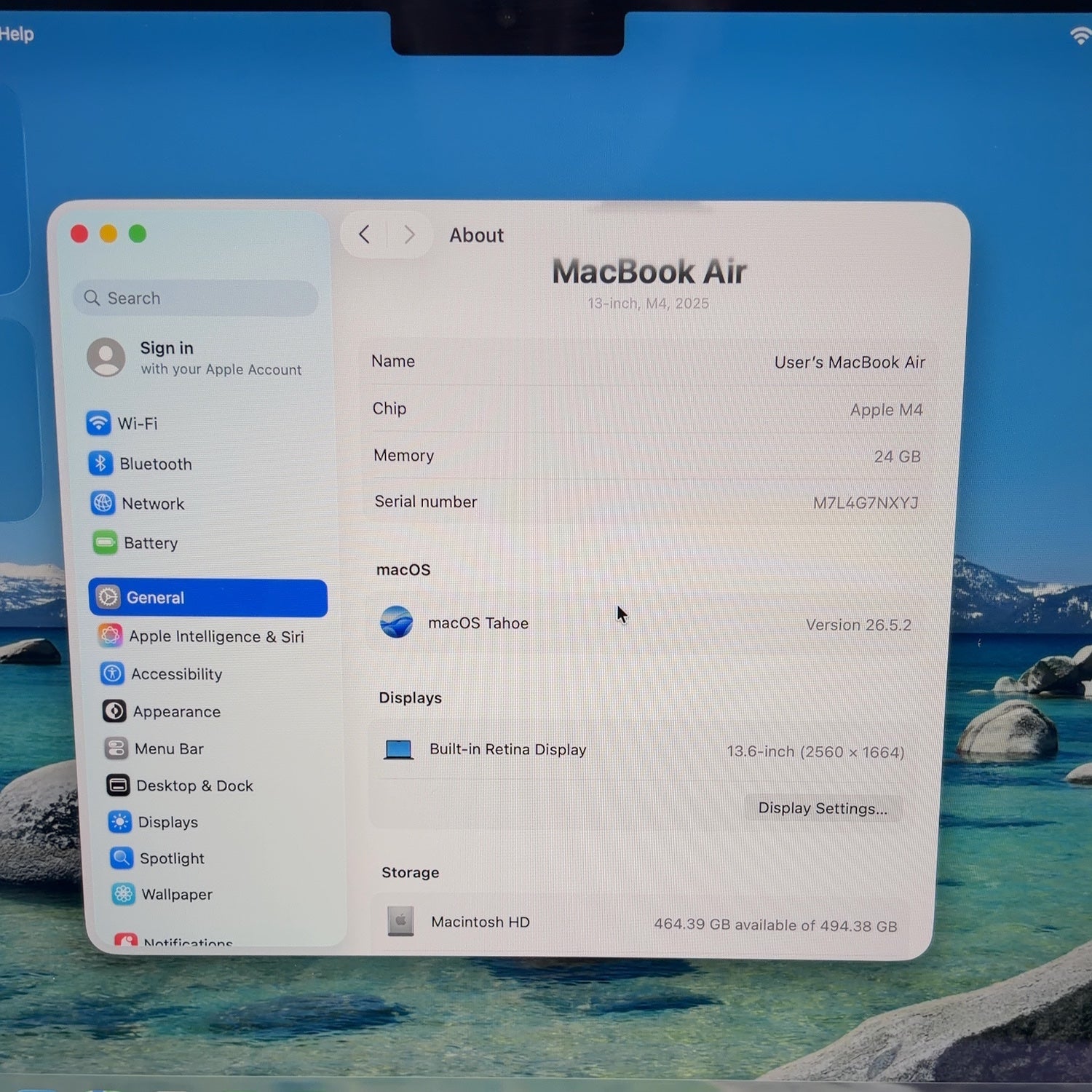Click the macOS Tahoe logo icon
This screenshot has height=1092, width=1092.
tap(397, 622)
